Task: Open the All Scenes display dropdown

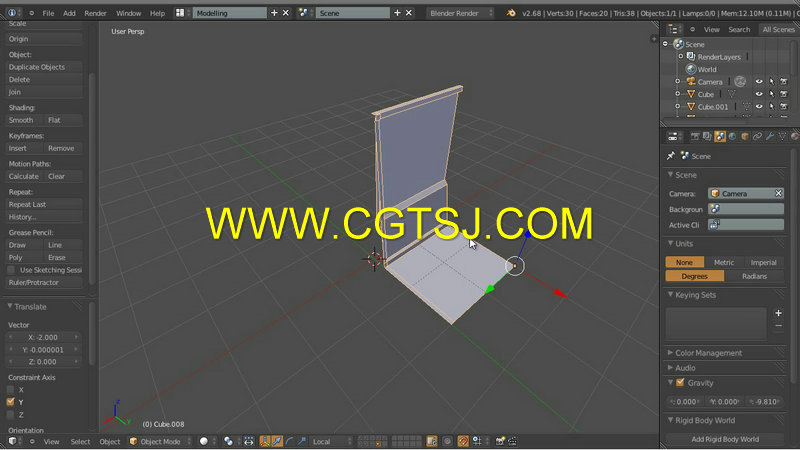Action: click(x=778, y=30)
